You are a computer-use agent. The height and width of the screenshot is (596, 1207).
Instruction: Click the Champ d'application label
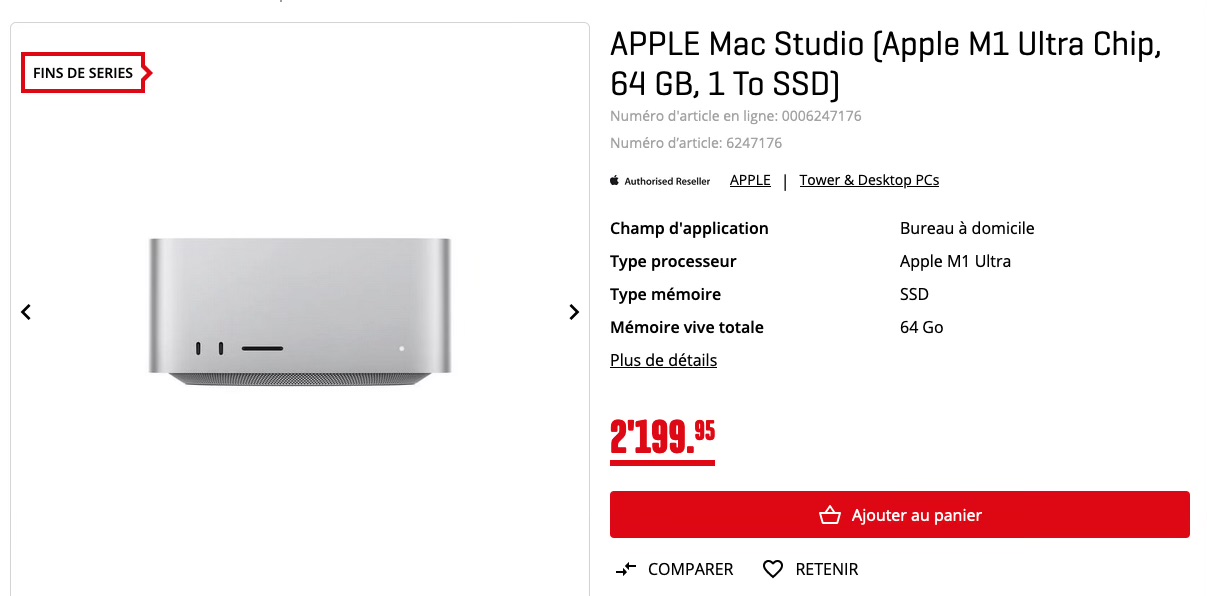click(689, 228)
